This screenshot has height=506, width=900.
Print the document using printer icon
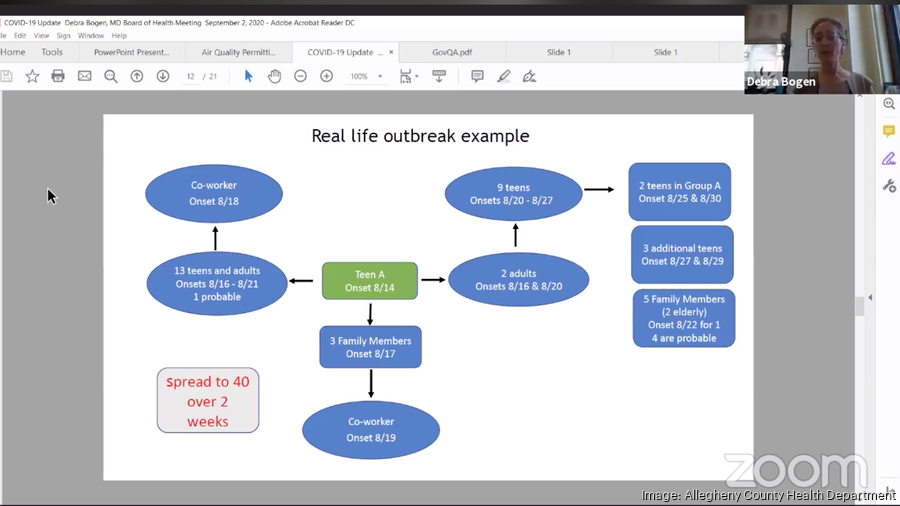58,76
